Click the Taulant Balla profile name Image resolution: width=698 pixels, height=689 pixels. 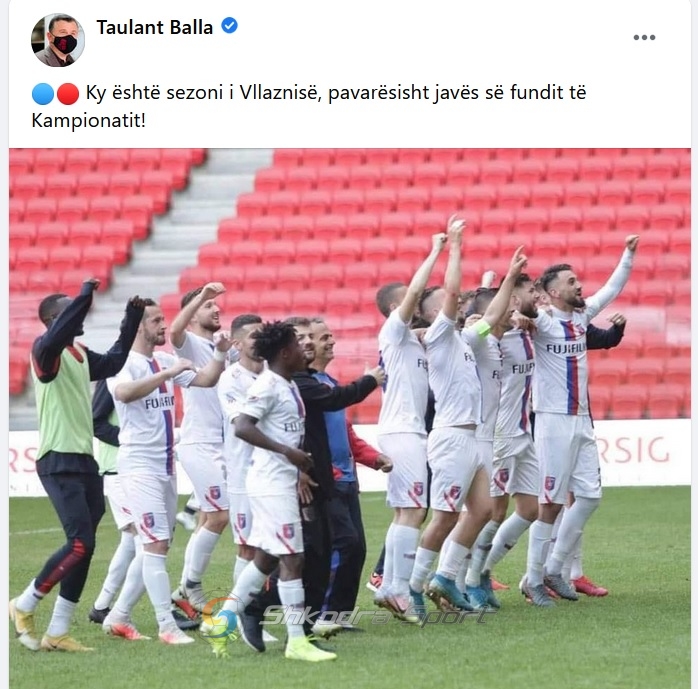click(x=154, y=28)
